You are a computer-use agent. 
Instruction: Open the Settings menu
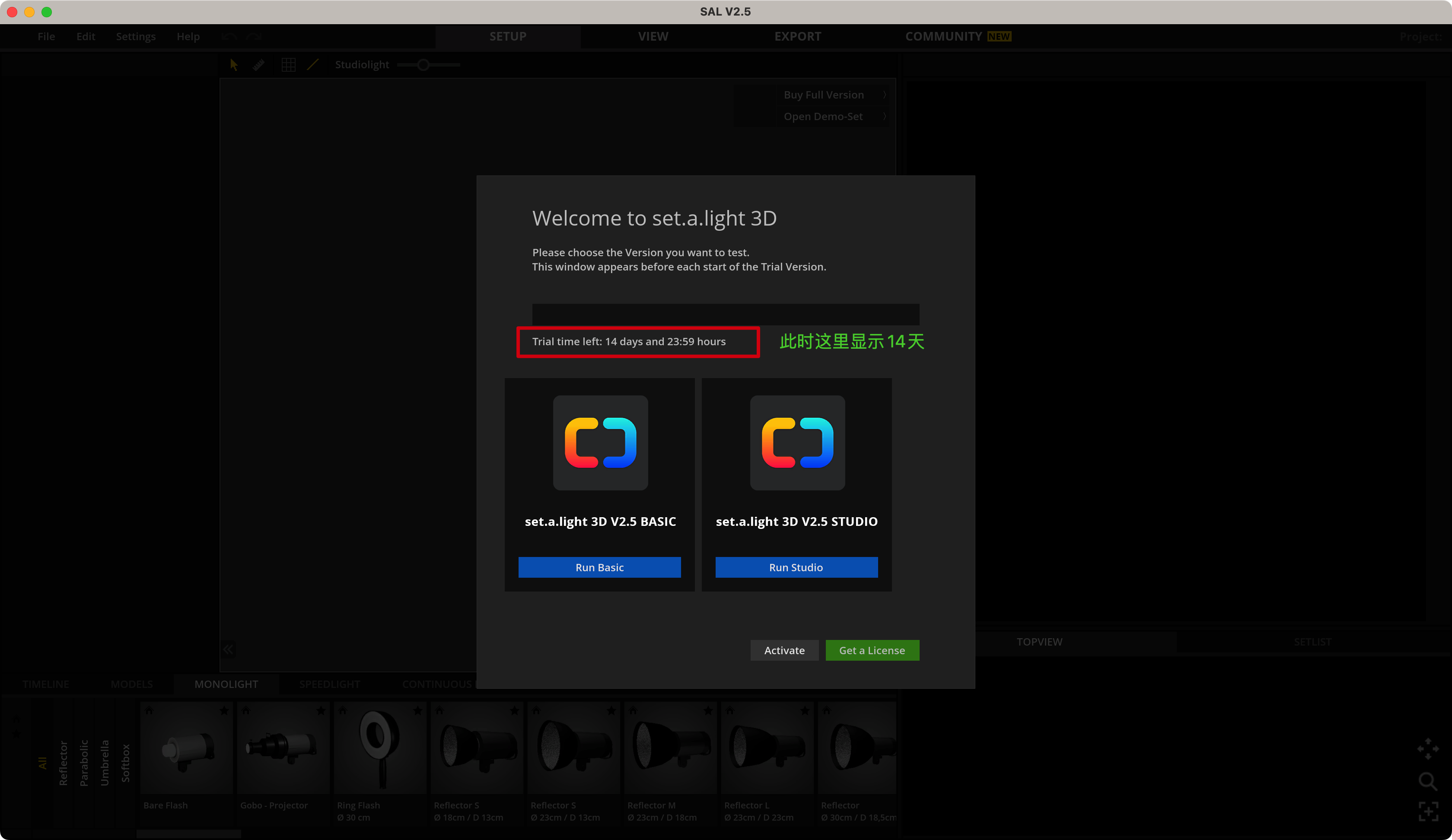(x=135, y=37)
